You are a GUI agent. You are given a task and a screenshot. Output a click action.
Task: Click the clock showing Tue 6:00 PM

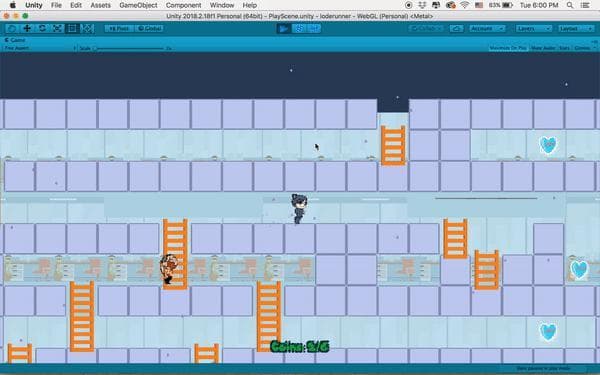[x=539, y=5]
